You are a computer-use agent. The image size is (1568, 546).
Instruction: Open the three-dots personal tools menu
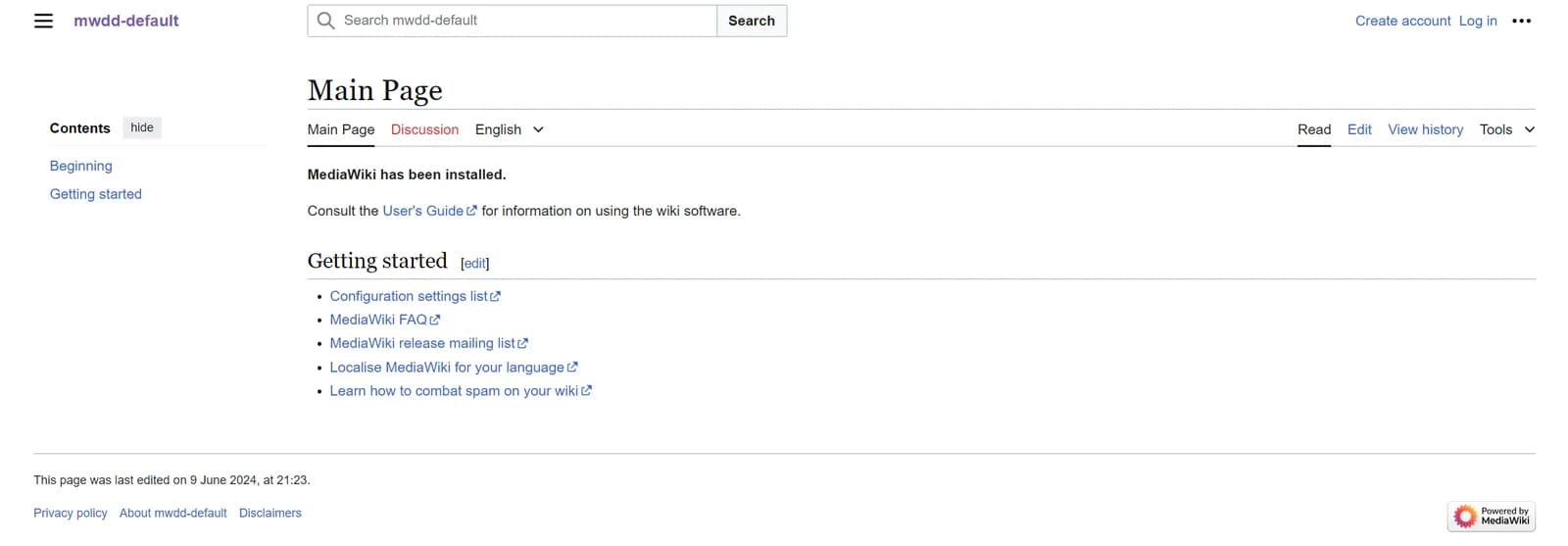click(x=1521, y=21)
